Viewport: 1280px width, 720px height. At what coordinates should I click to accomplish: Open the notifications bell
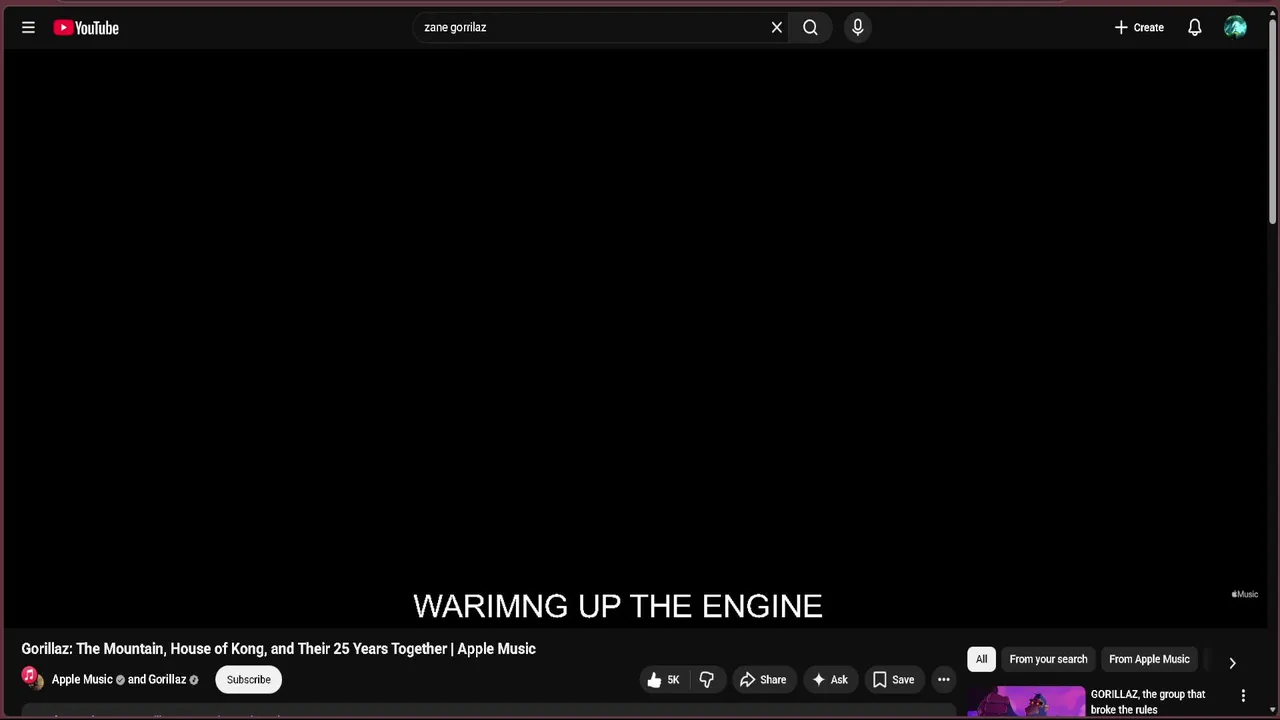point(1195,28)
